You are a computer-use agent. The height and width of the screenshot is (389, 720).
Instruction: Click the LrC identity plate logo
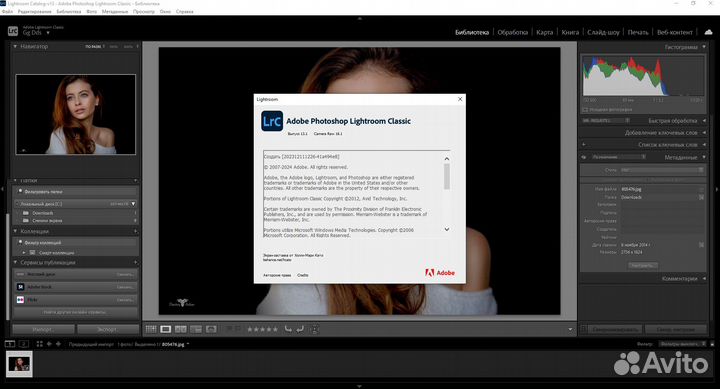13,31
